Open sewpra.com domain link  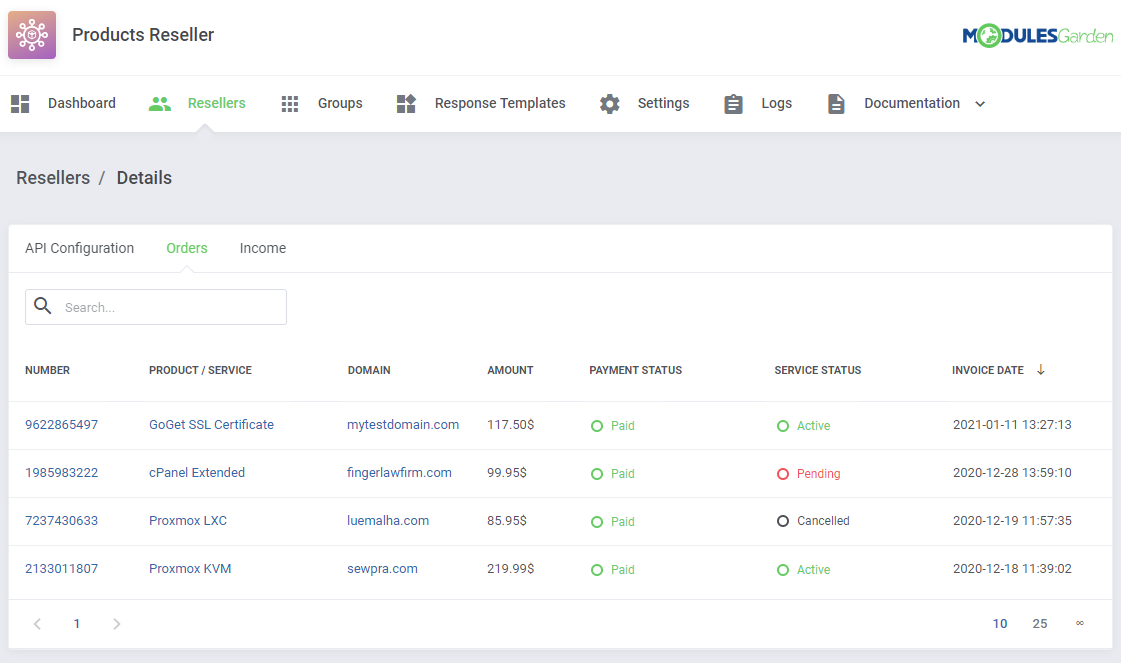pyautogui.click(x=382, y=569)
